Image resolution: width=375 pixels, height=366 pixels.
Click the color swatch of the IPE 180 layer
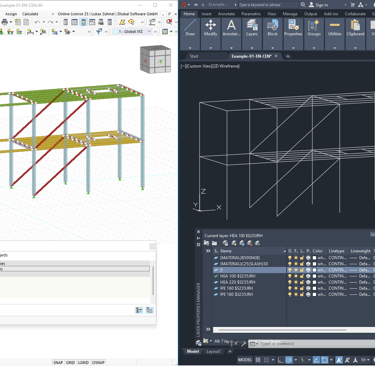pyautogui.click(x=314, y=294)
